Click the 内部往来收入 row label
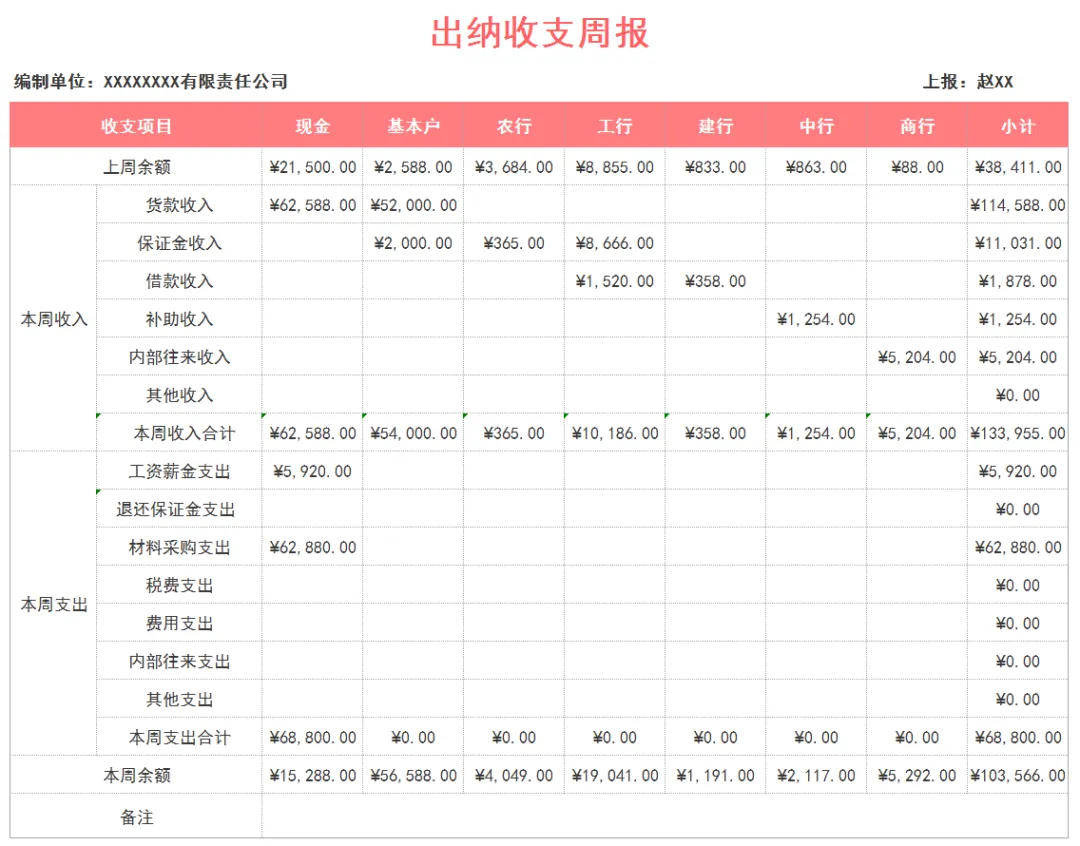The image size is (1080, 846). (x=179, y=357)
